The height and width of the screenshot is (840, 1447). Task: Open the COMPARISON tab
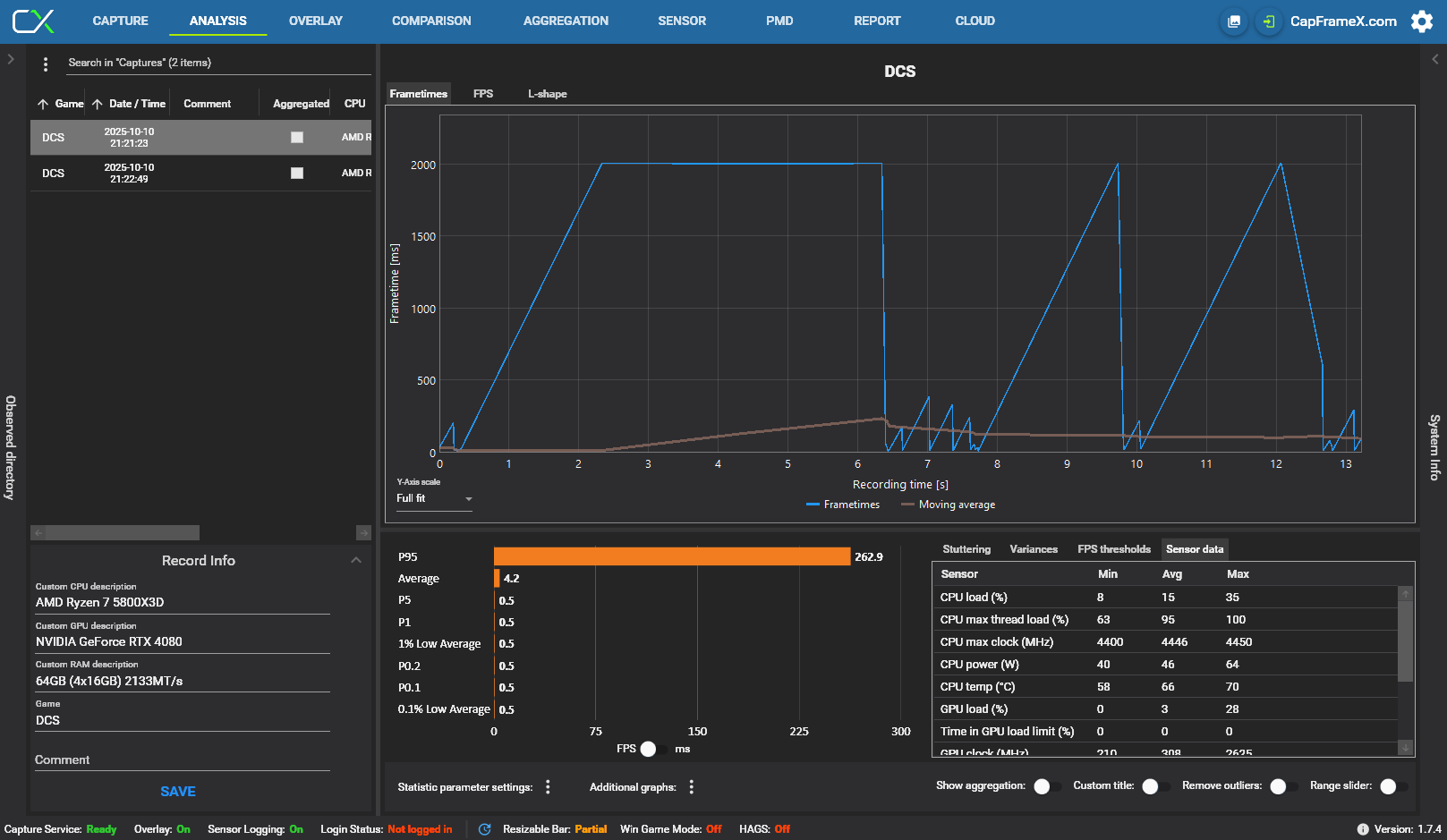tap(431, 21)
